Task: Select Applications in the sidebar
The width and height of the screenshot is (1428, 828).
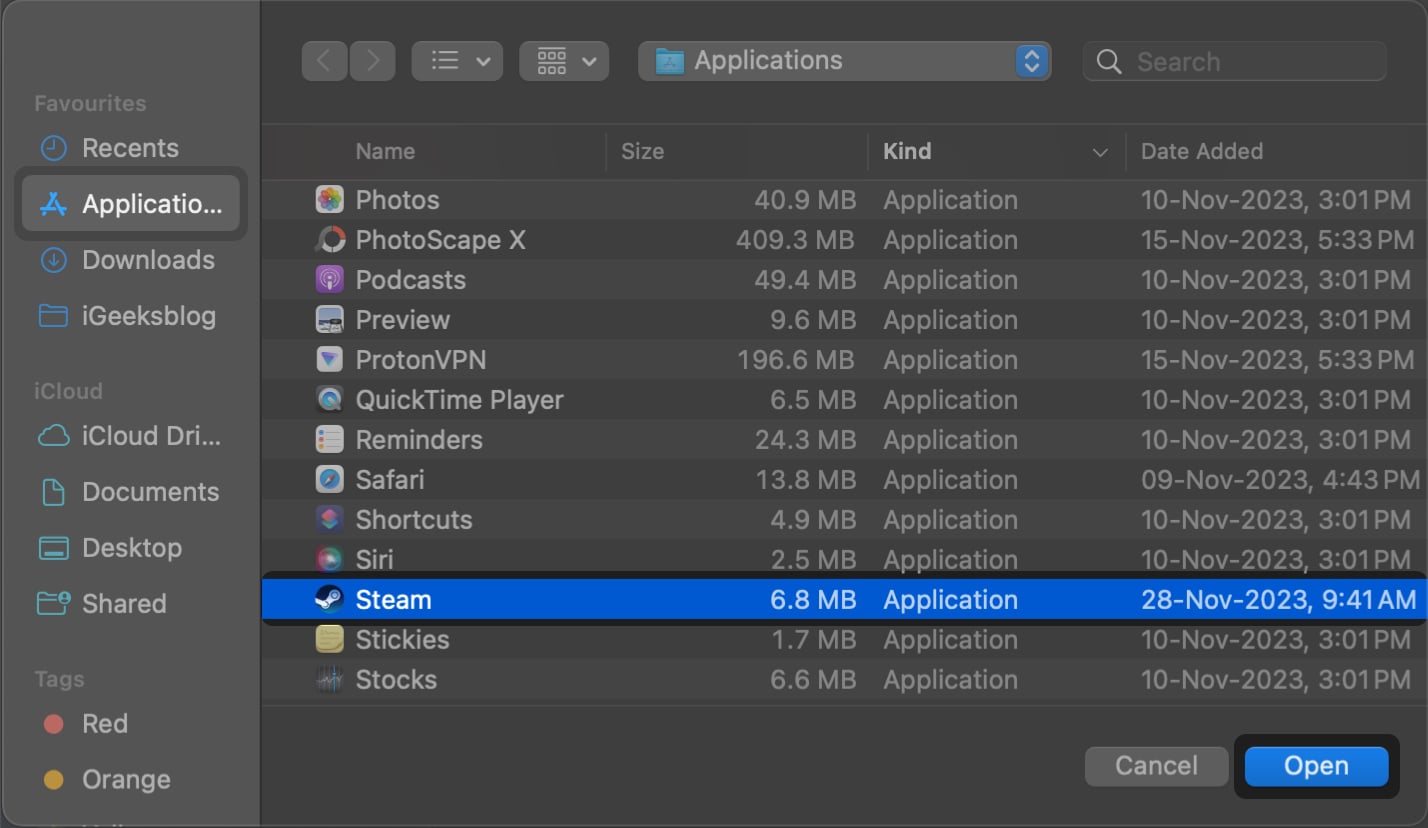Action: pos(131,204)
